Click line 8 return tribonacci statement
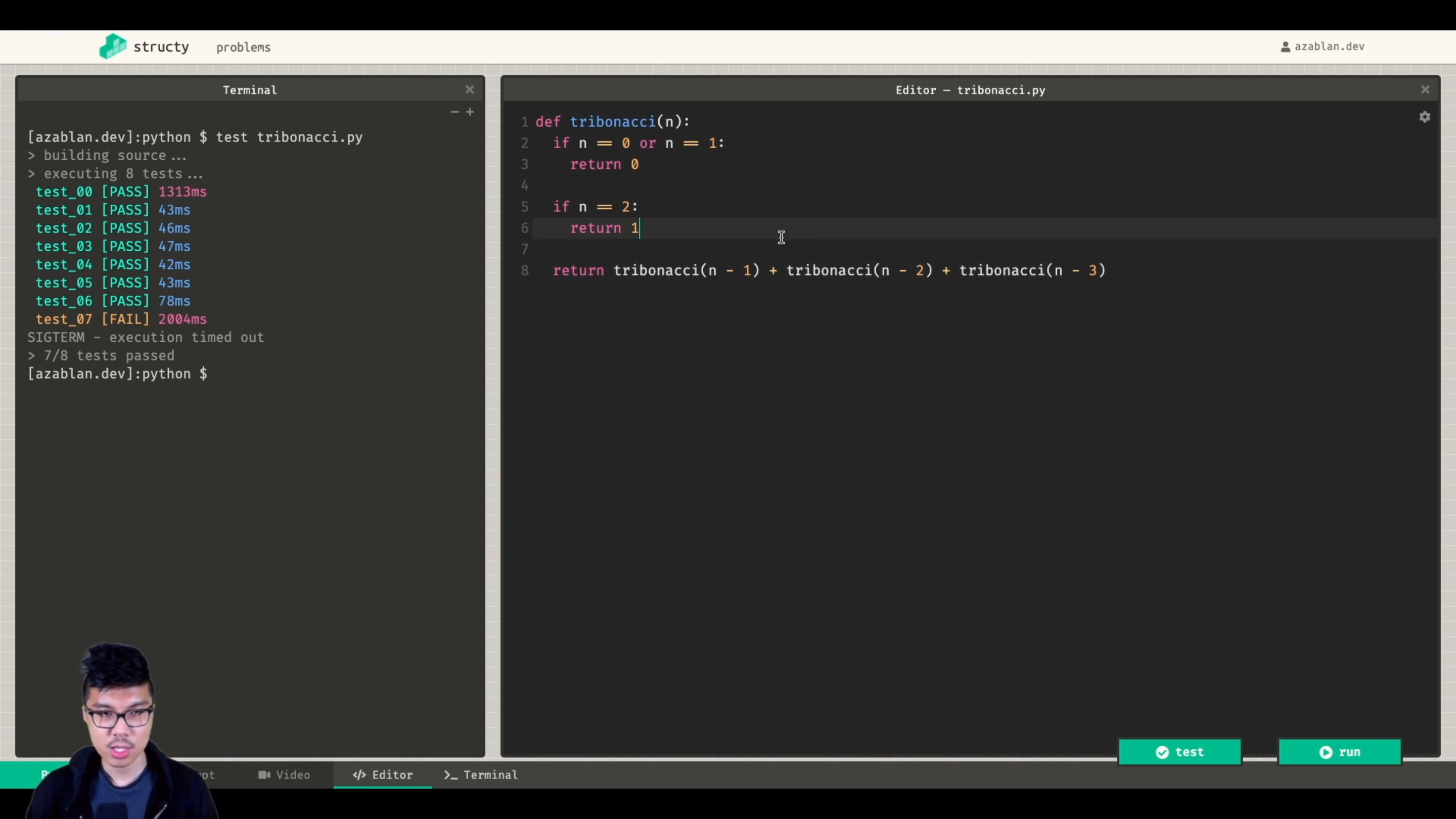 829,271
